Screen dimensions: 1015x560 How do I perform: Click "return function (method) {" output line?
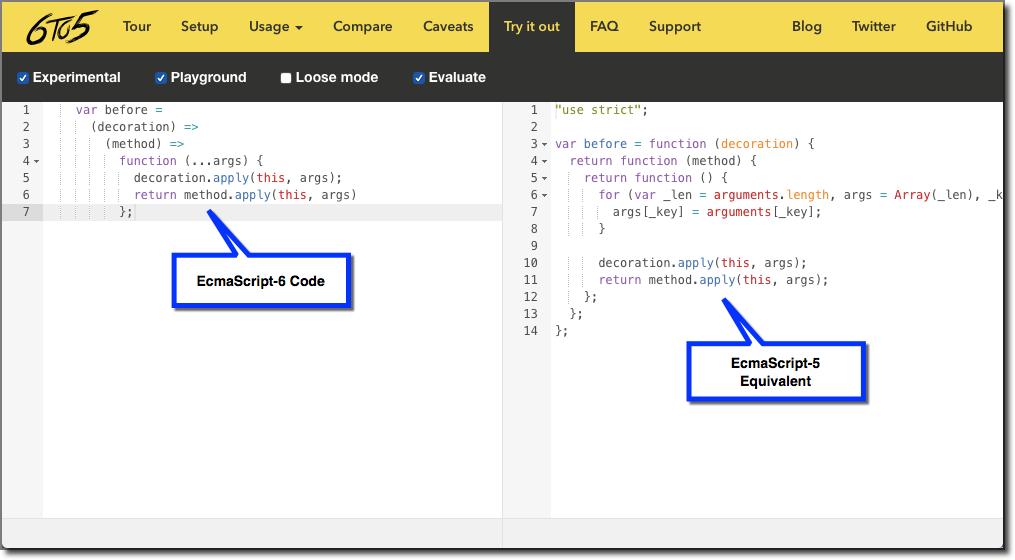[x=664, y=161]
